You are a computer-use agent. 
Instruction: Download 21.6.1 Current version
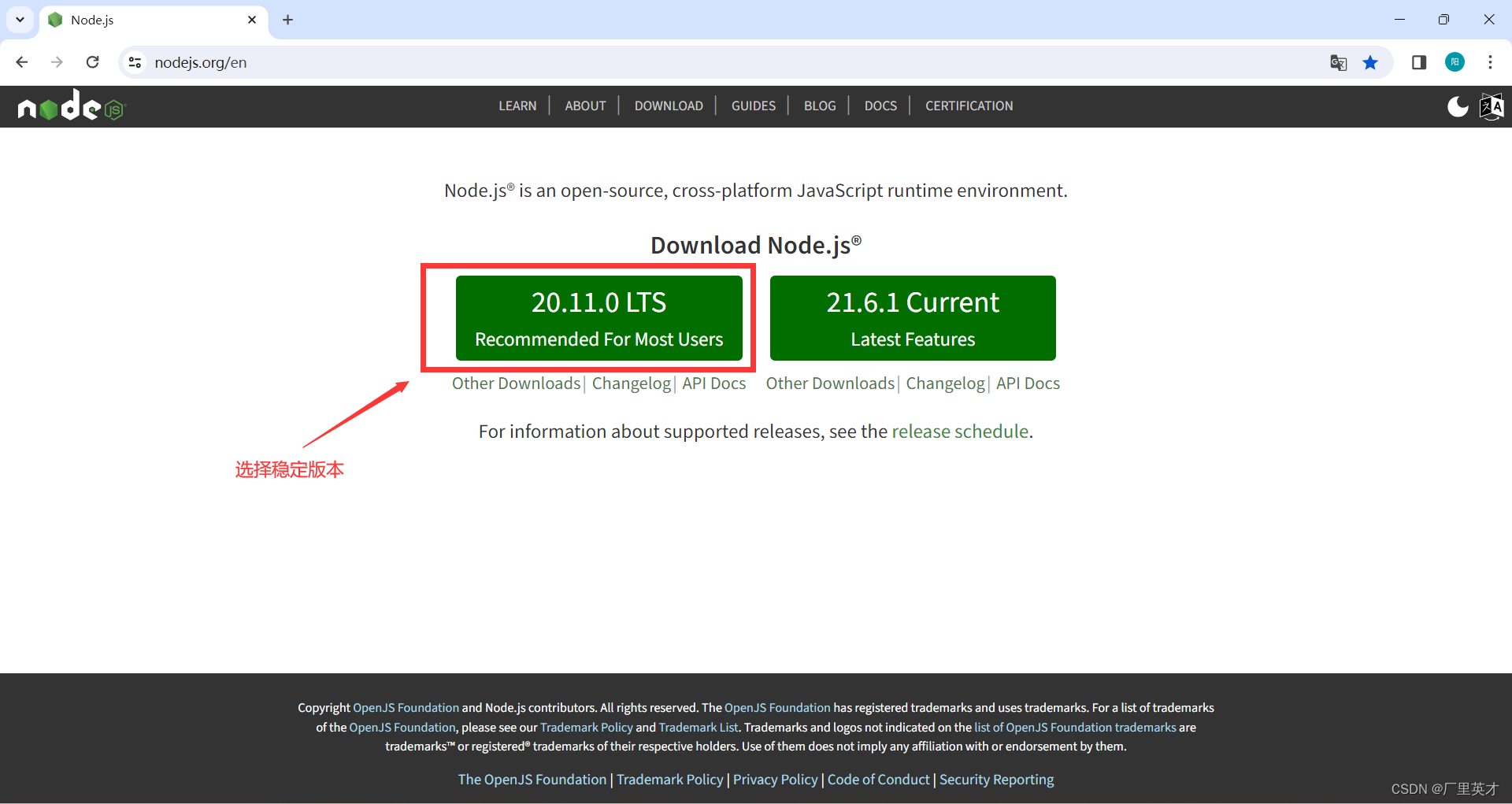coord(913,318)
